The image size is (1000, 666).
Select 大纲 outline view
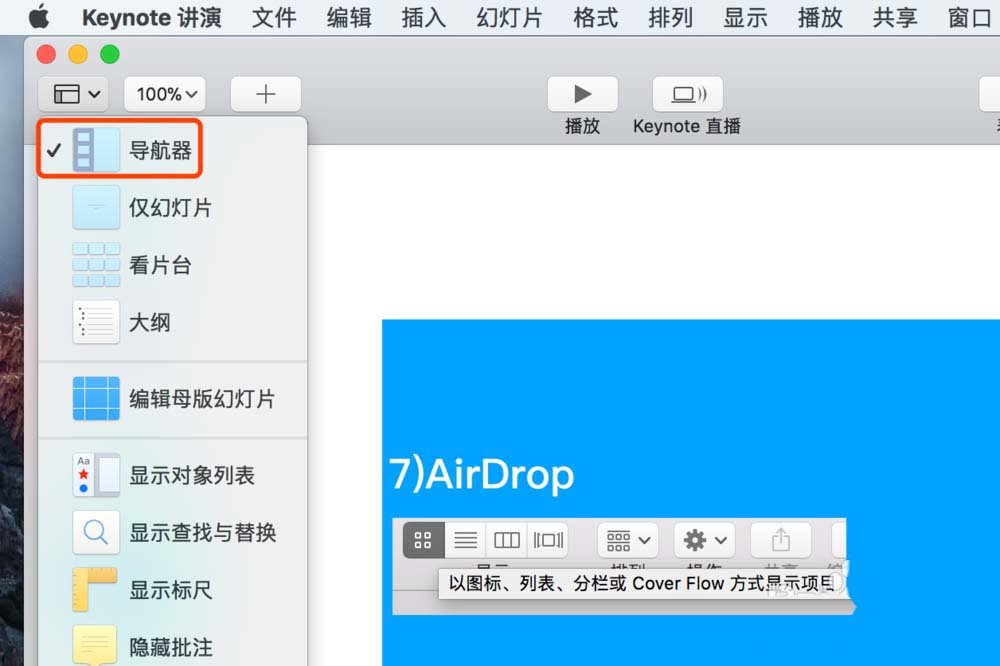click(172, 322)
